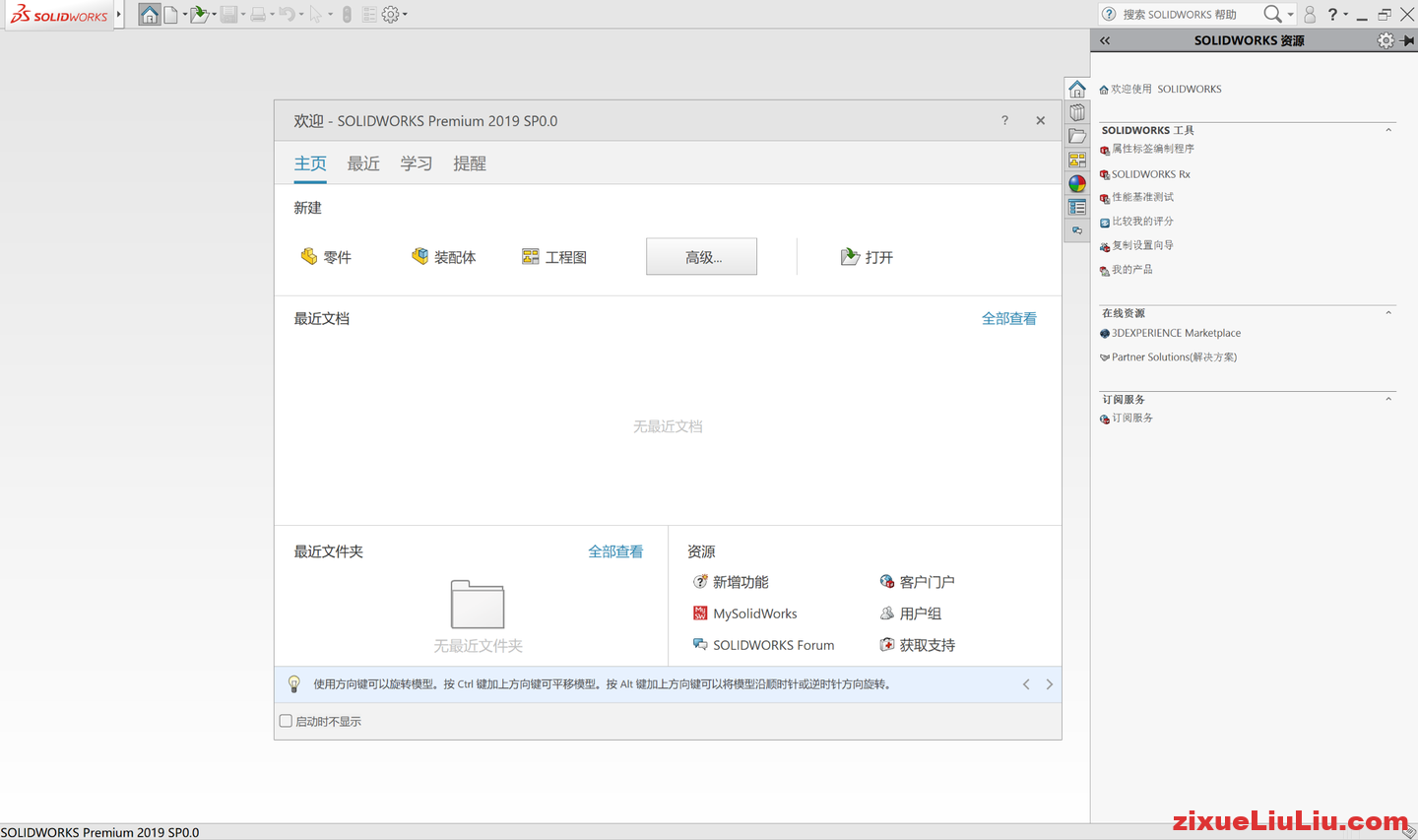Open the Custom Properties panel icon
Viewport: 1418px width, 840px height.
[1076, 207]
